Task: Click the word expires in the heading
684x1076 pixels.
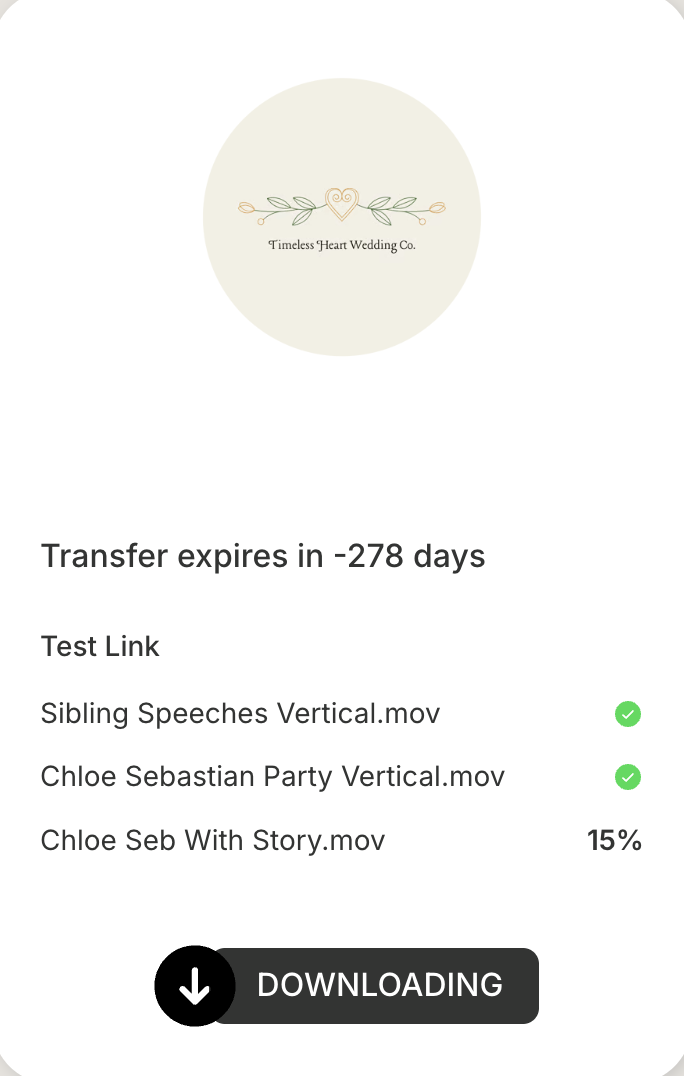Action: tap(232, 556)
